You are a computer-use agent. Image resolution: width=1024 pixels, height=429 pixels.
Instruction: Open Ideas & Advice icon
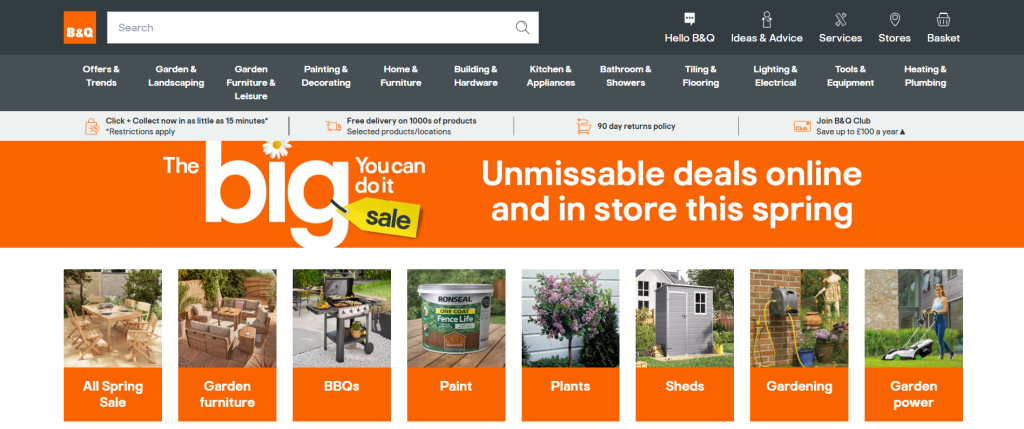click(767, 19)
